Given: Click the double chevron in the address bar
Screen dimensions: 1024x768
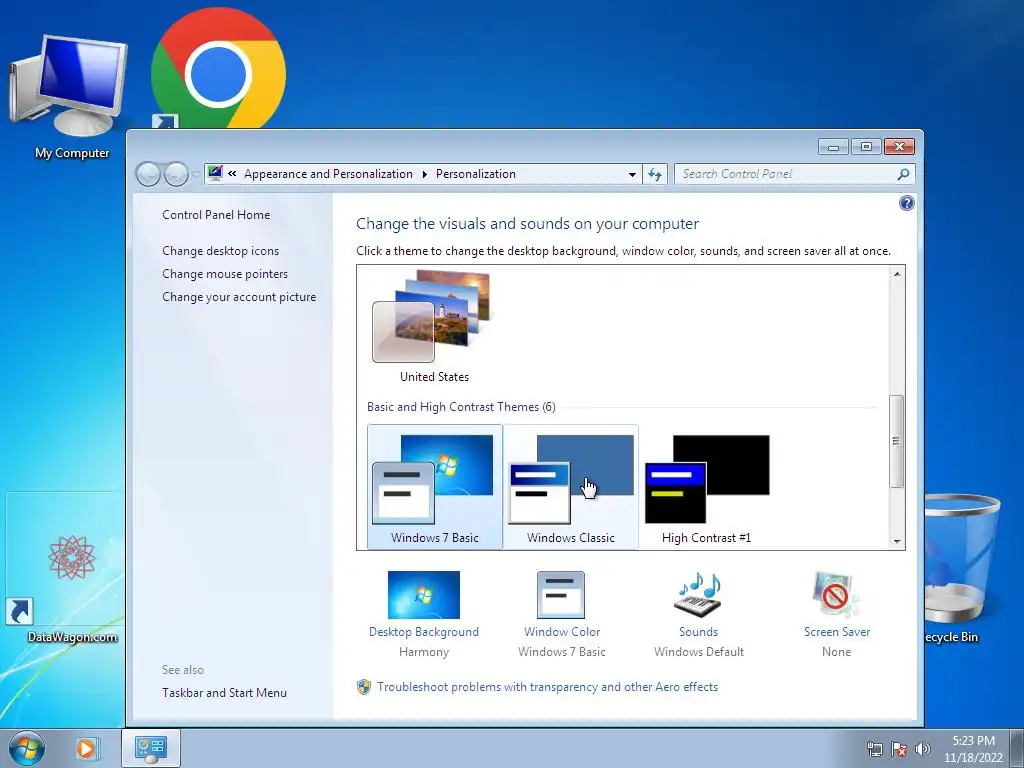Looking at the screenshot, I should coord(232,174).
